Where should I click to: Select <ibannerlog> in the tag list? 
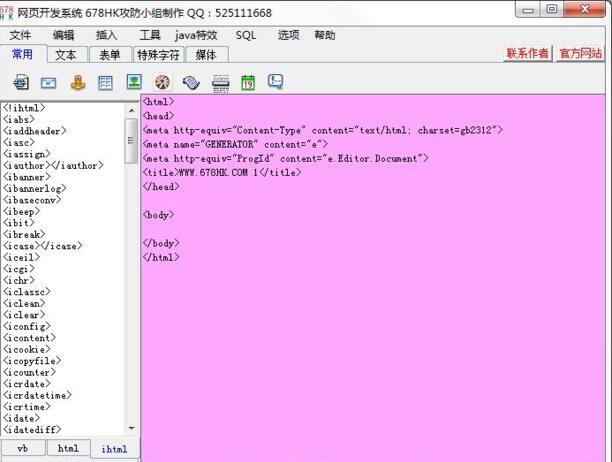(35, 188)
